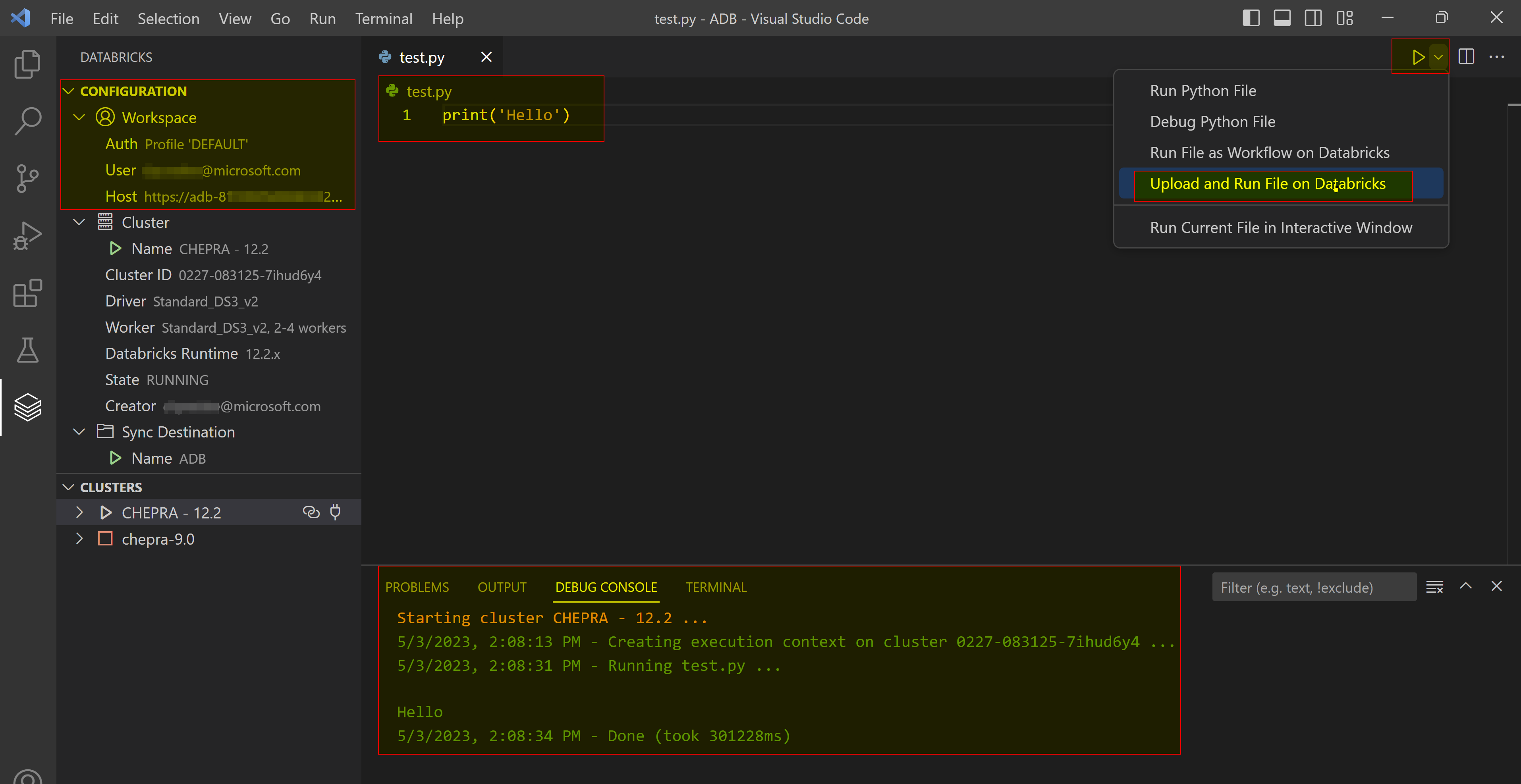1521x784 pixels.
Task: Click the link icon on CHEPRA - 12.2 row
Action: 311,512
